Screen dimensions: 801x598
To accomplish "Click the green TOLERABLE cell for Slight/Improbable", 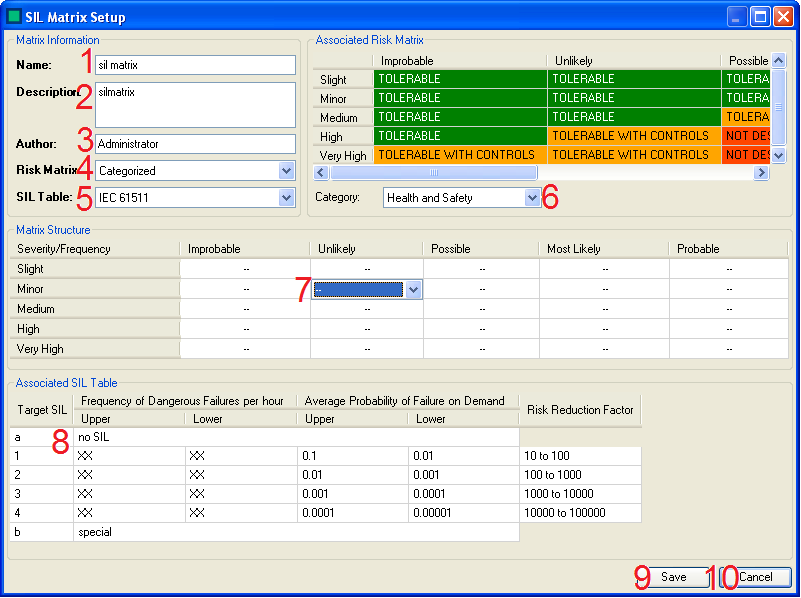I will coord(459,79).
